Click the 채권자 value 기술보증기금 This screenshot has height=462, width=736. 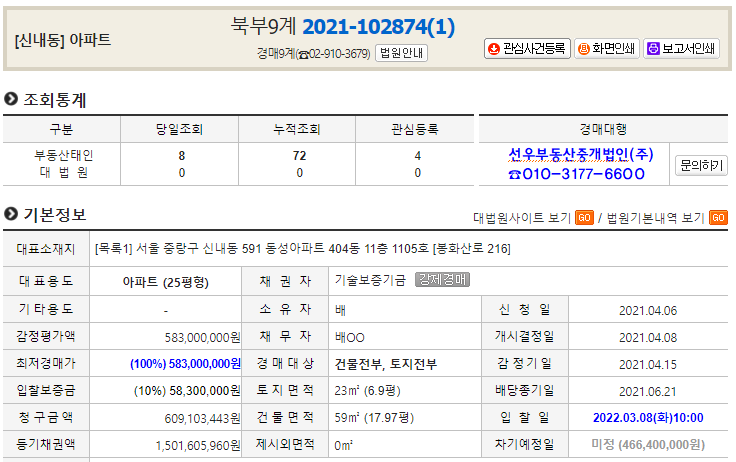(370, 280)
